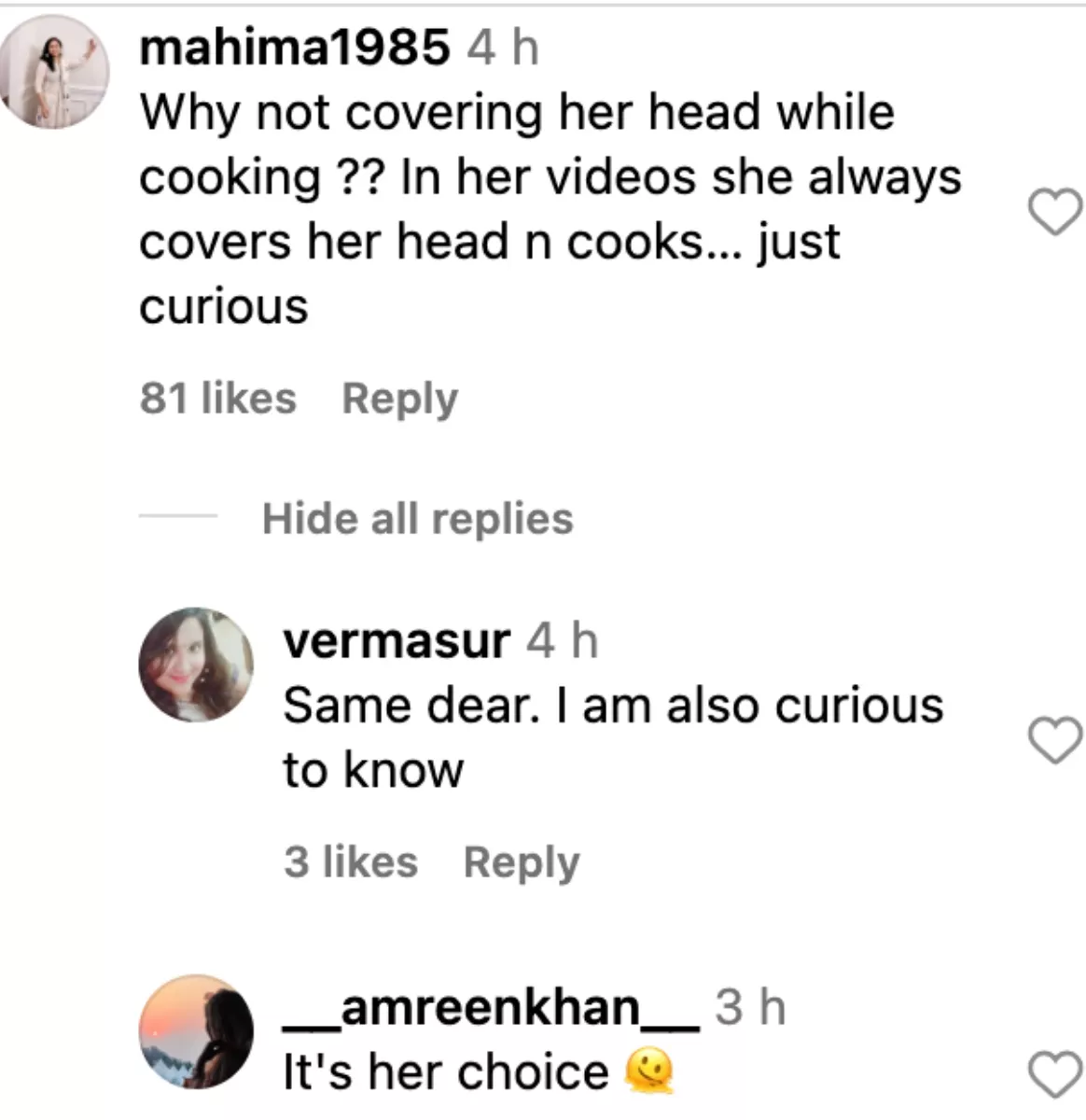The image size is (1086, 1120).
Task: Click the 3 h timestamp next to __amreenkhan__
Action: (750, 1009)
